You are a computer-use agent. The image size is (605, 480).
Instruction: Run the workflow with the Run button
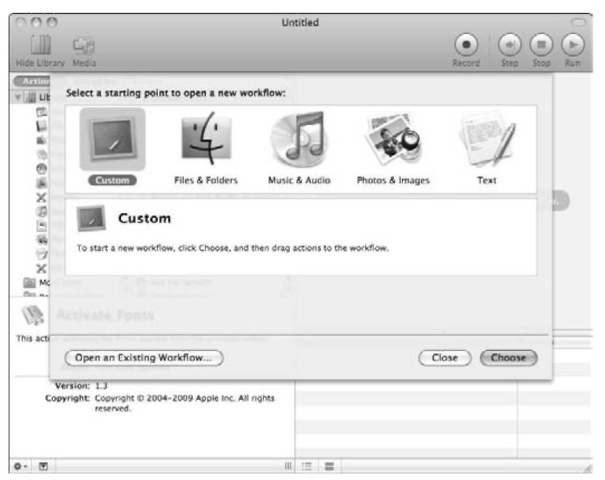(573, 45)
